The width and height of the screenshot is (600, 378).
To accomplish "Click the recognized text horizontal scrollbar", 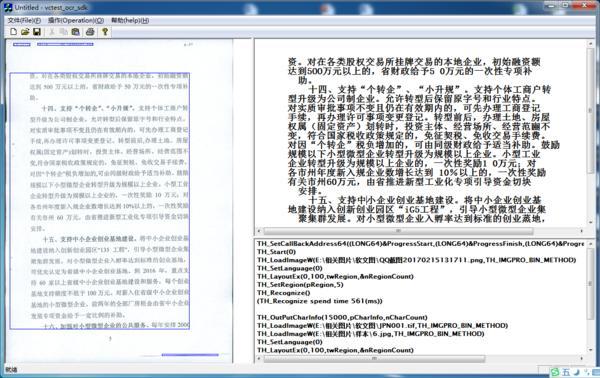I will [398, 231].
